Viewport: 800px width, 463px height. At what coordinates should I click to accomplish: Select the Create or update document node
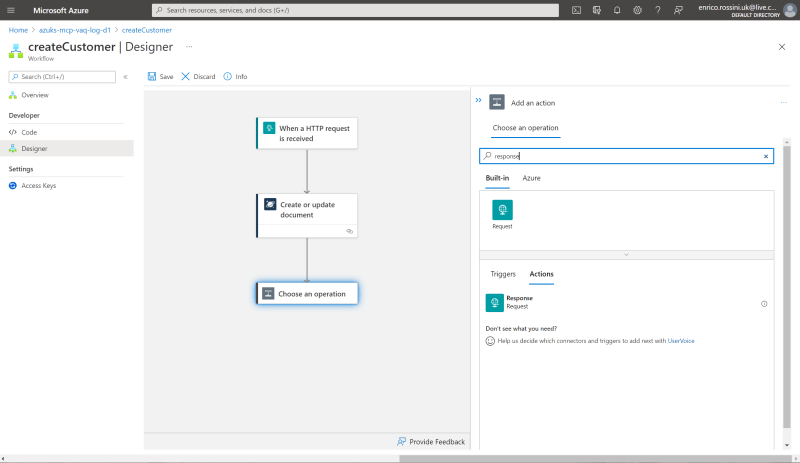(x=307, y=215)
